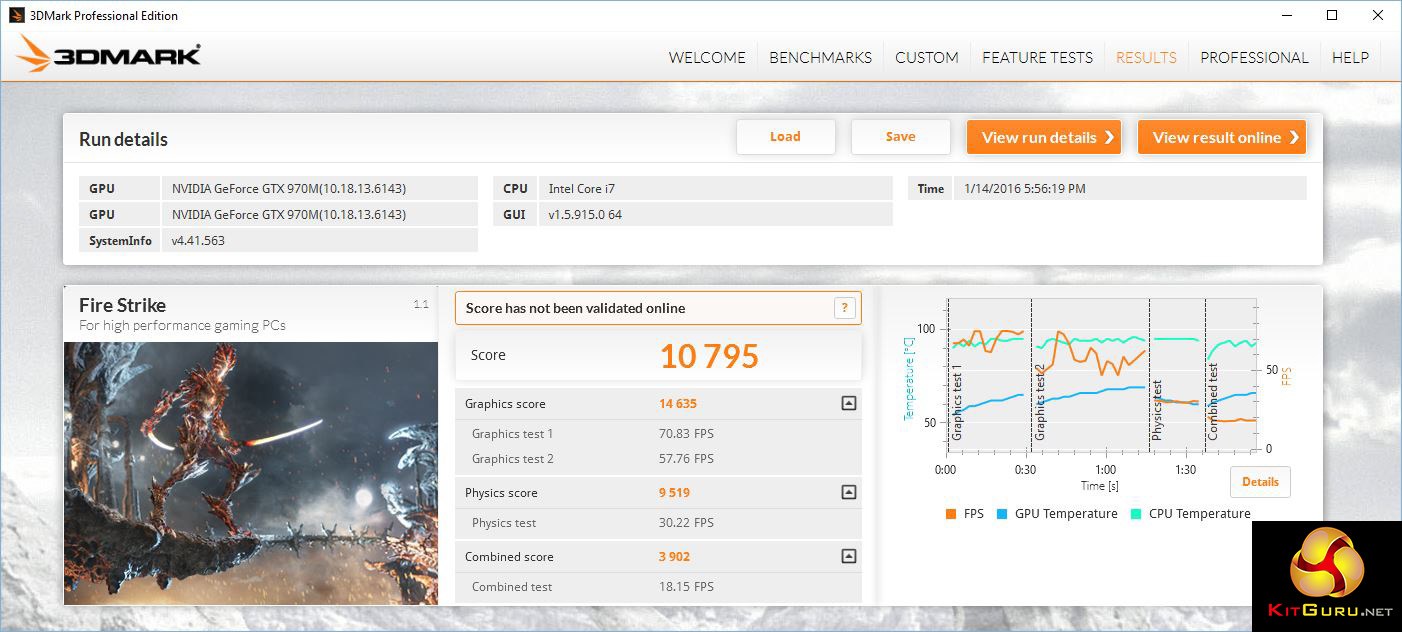
Task: Click the orange FPS legend swatch
Action: (x=950, y=514)
